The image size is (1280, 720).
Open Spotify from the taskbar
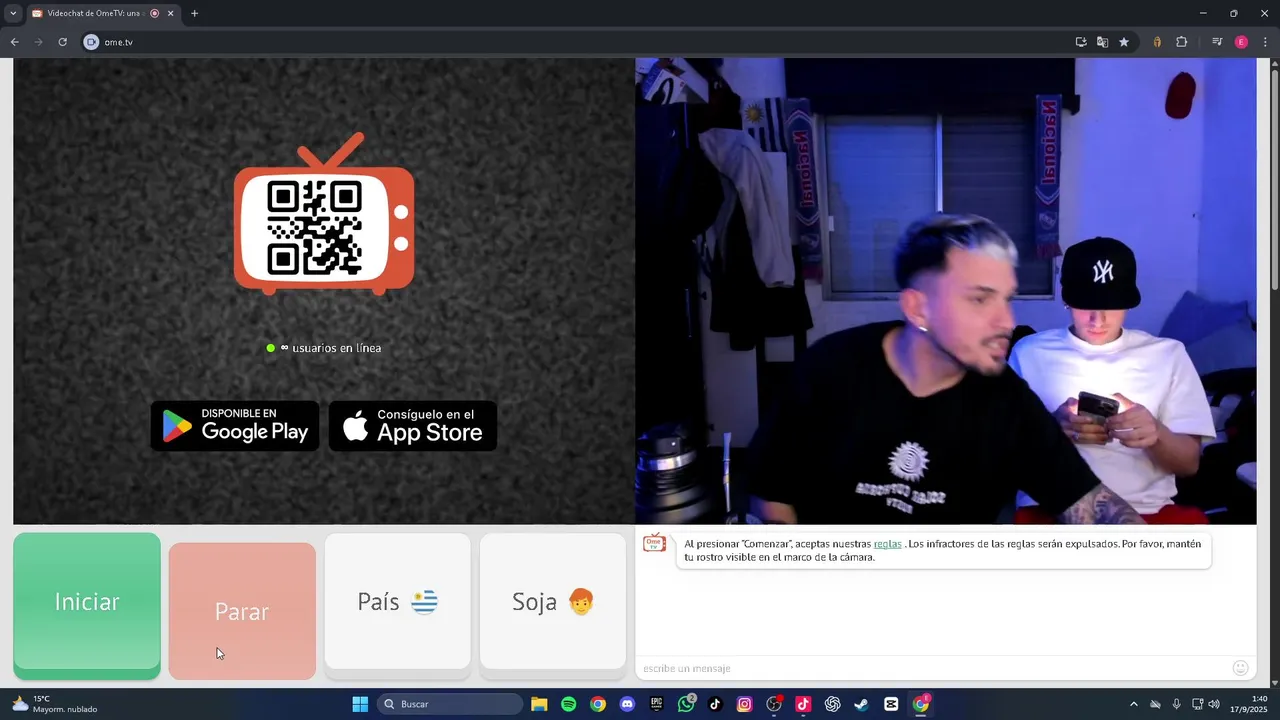tap(569, 704)
